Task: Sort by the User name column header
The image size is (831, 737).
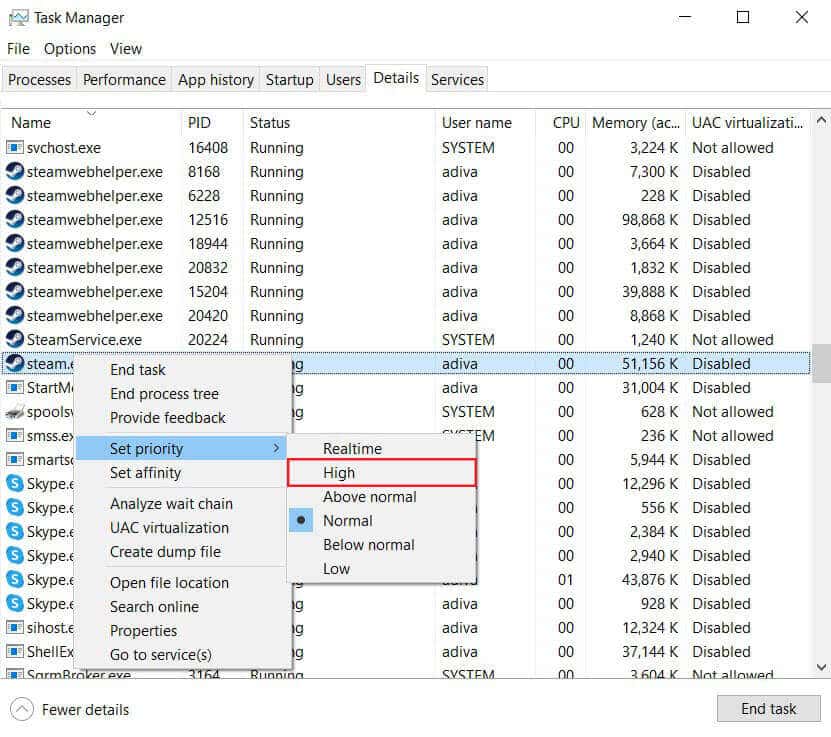Action: (x=485, y=122)
